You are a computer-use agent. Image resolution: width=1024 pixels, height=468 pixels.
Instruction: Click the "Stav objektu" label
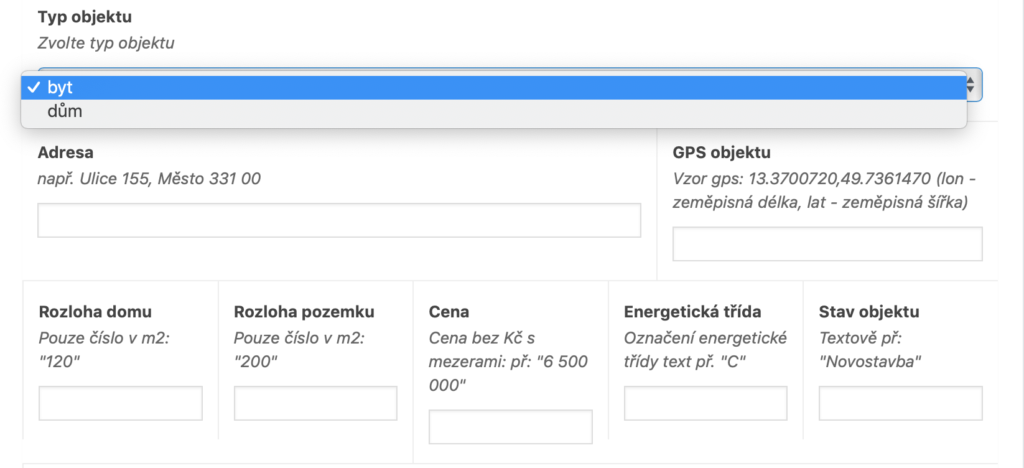tap(869, 311)
